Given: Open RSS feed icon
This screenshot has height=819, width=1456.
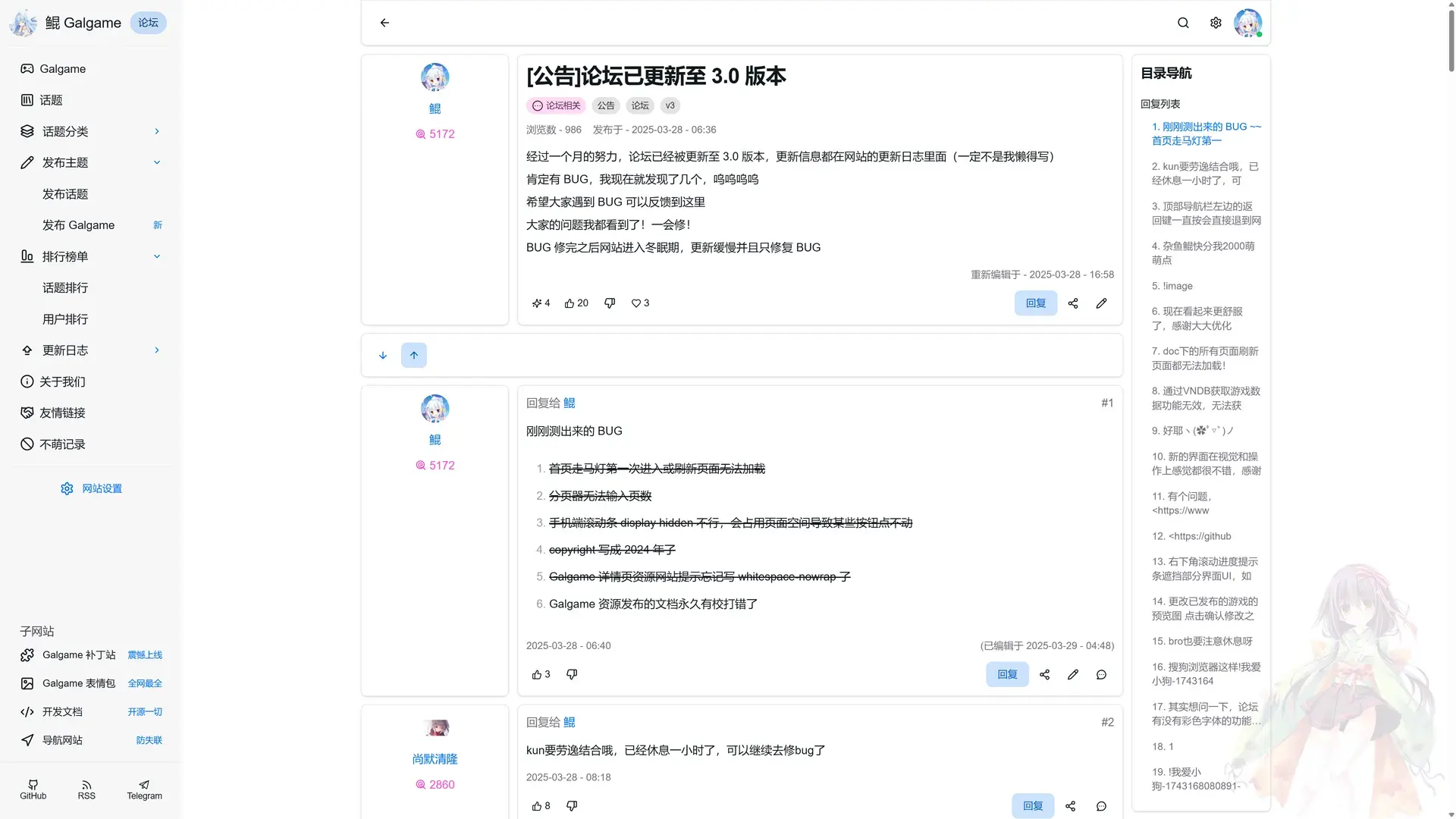Looking at the screenshot, I should [86, 789].
